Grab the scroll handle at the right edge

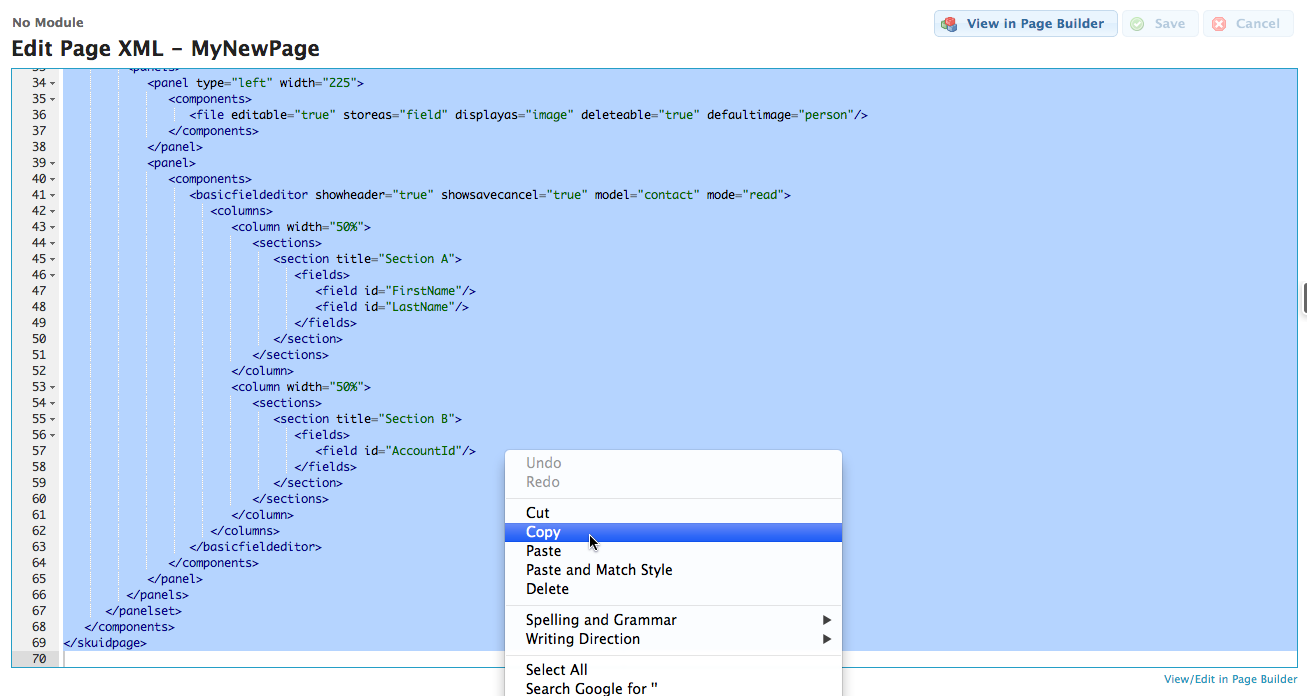(x=1304, y=298)
